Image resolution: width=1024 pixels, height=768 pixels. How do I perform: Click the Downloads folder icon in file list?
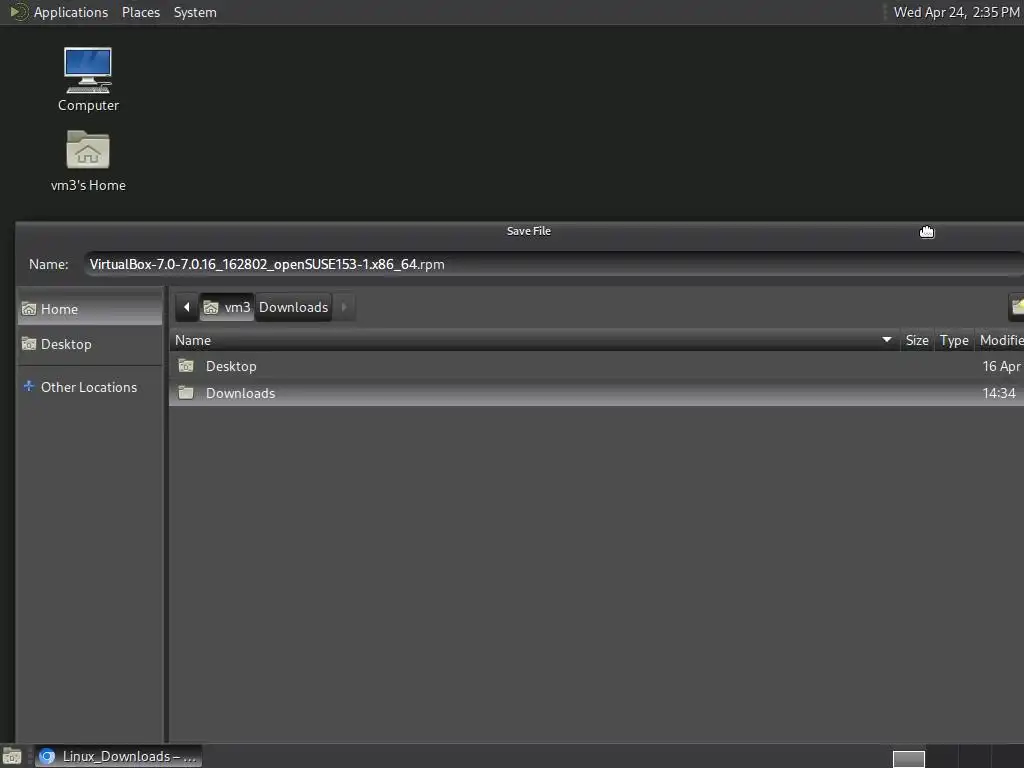(186, 392)
